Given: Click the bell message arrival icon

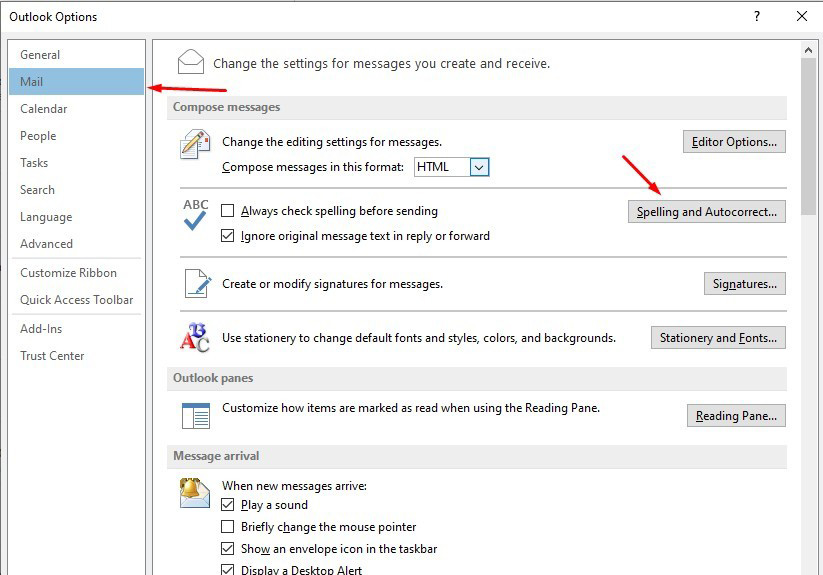Looking at the screenshot, I should (194, 492).
